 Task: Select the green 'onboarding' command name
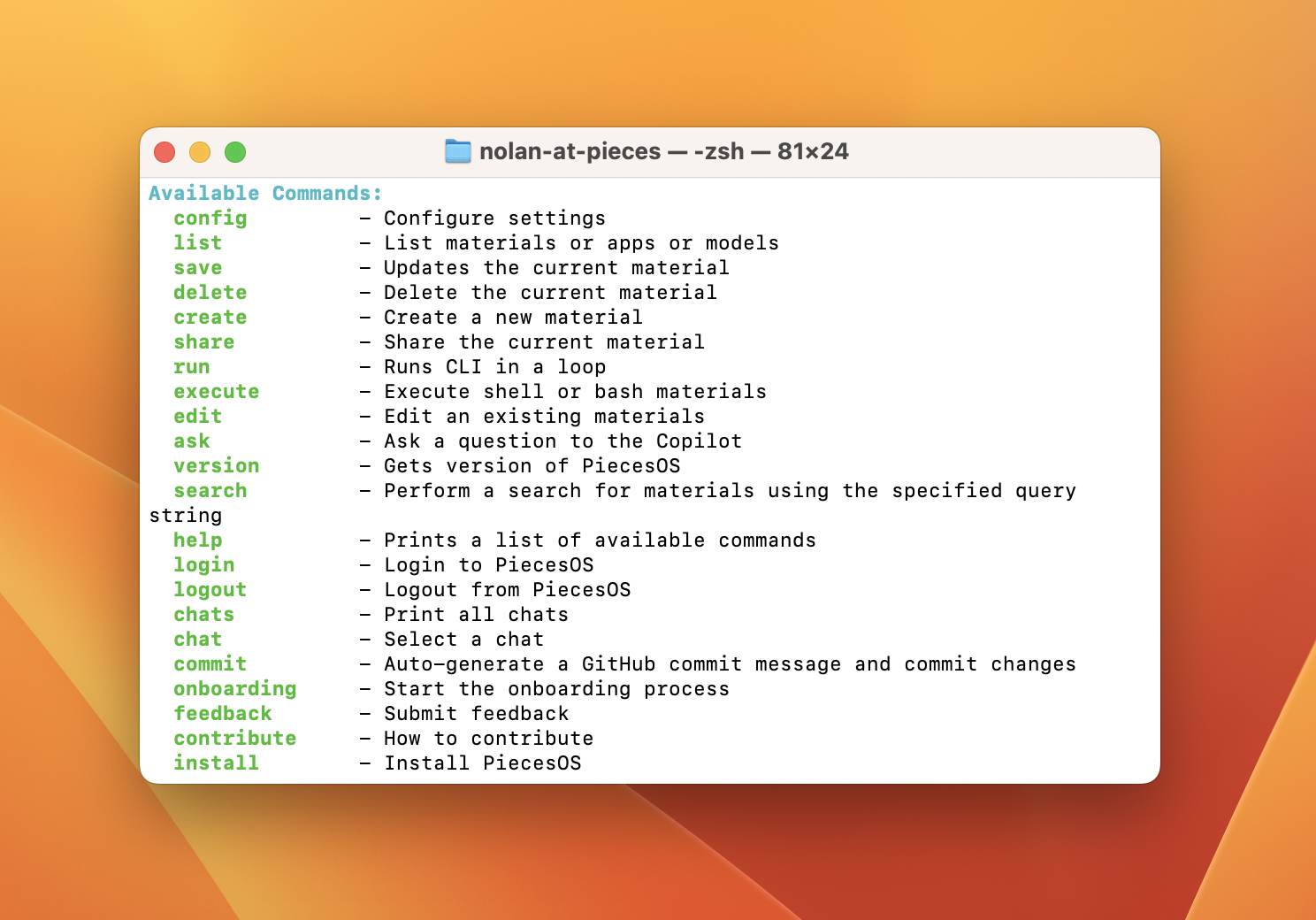coord(235,688)
